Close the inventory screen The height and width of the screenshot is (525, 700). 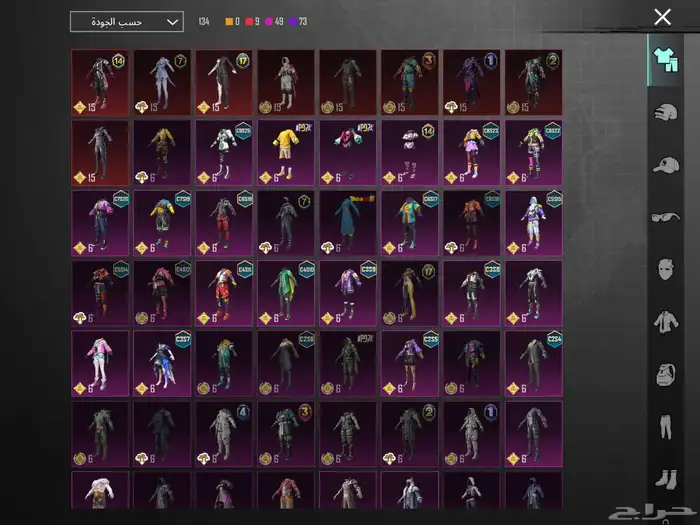click(662, 17)
